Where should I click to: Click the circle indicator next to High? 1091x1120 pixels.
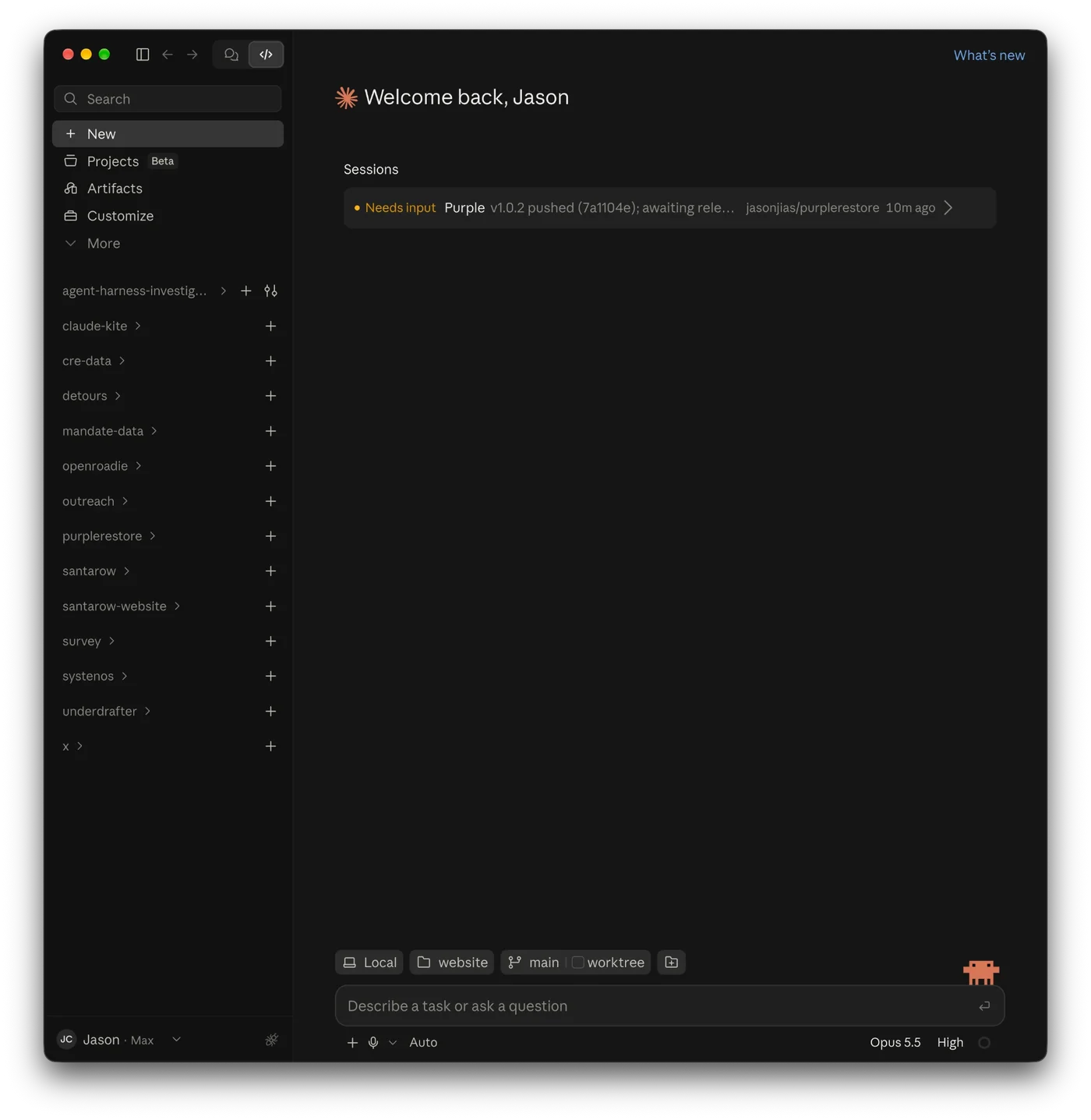[984, 1043]
